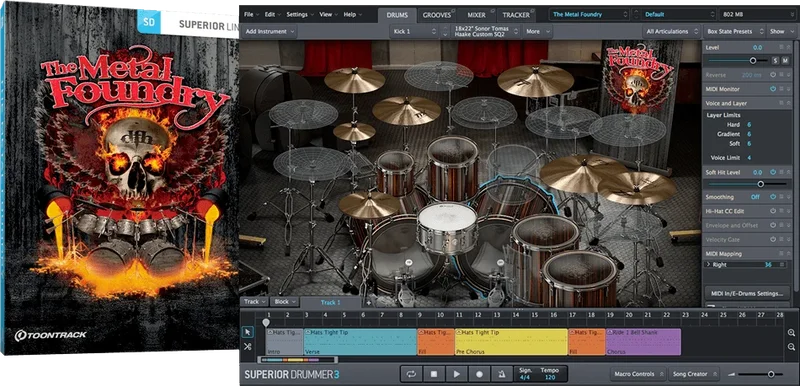Click the Play button
Image resolution: width=800 pixels, height=386 pixels.
[x=457, y=374]
